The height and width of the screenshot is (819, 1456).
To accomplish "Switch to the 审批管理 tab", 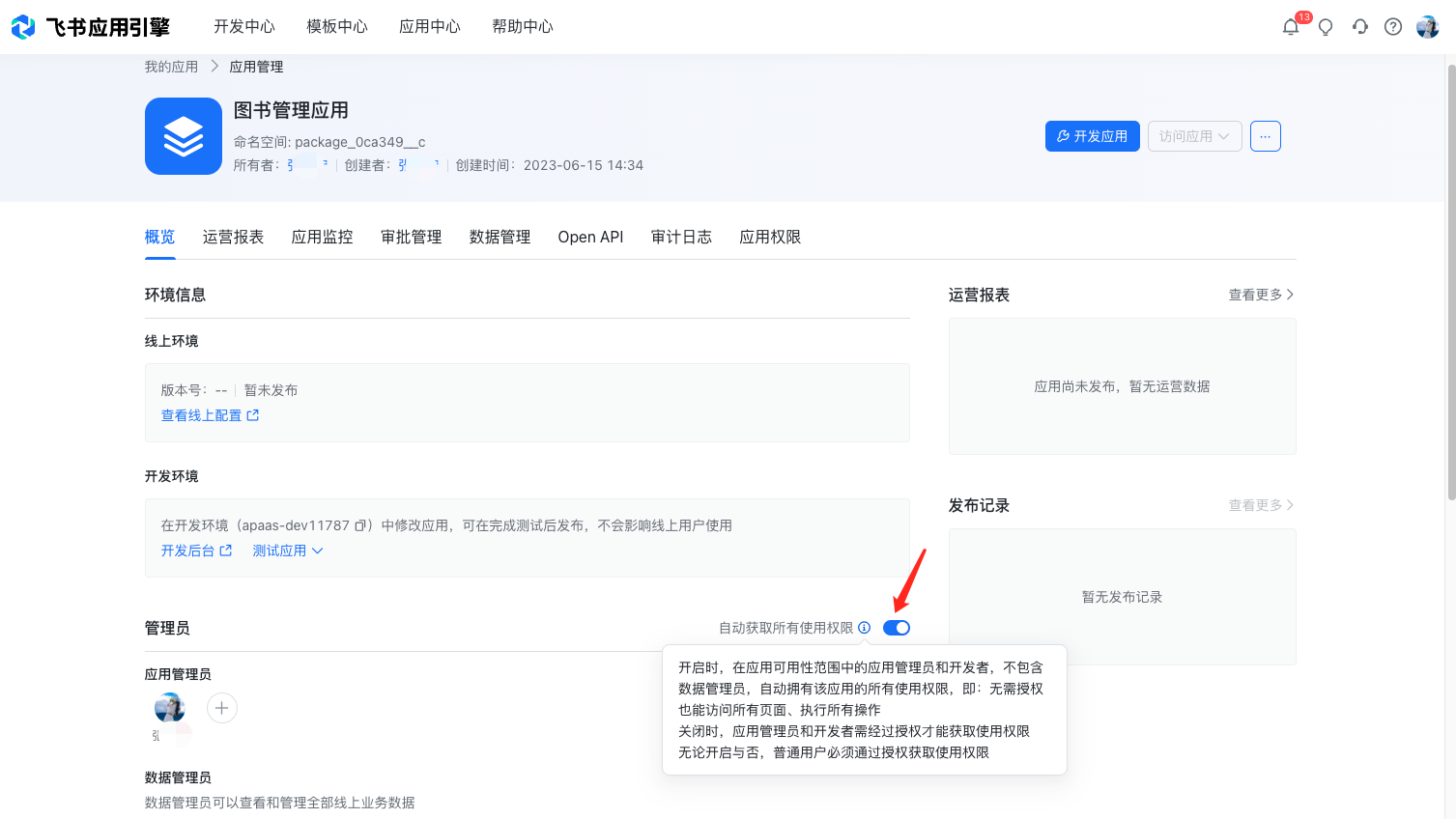I will pos(411,237).
